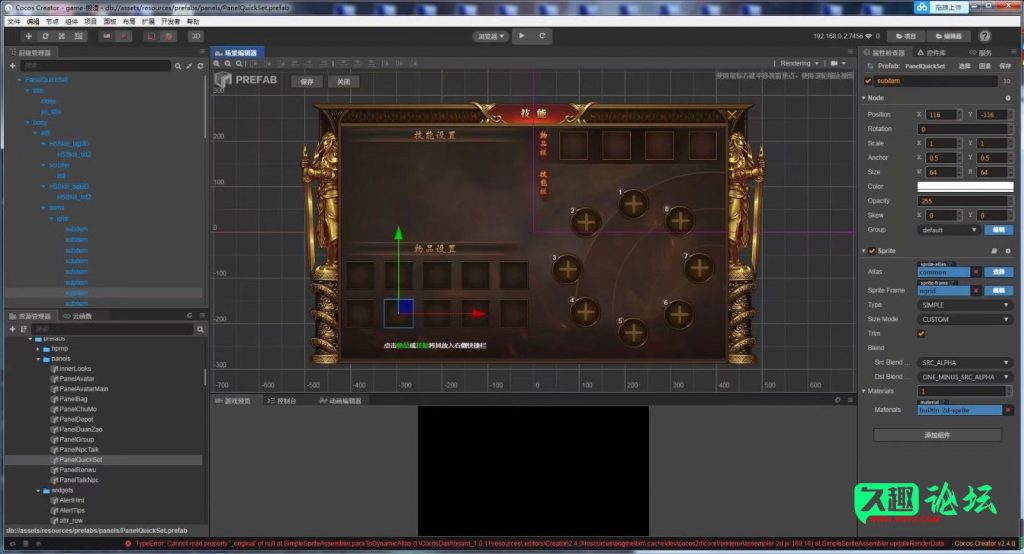The height and width of the screenshot is (554, 1024).
Task: Click the error icon in status bar
Action: click(x=128, y=544)
